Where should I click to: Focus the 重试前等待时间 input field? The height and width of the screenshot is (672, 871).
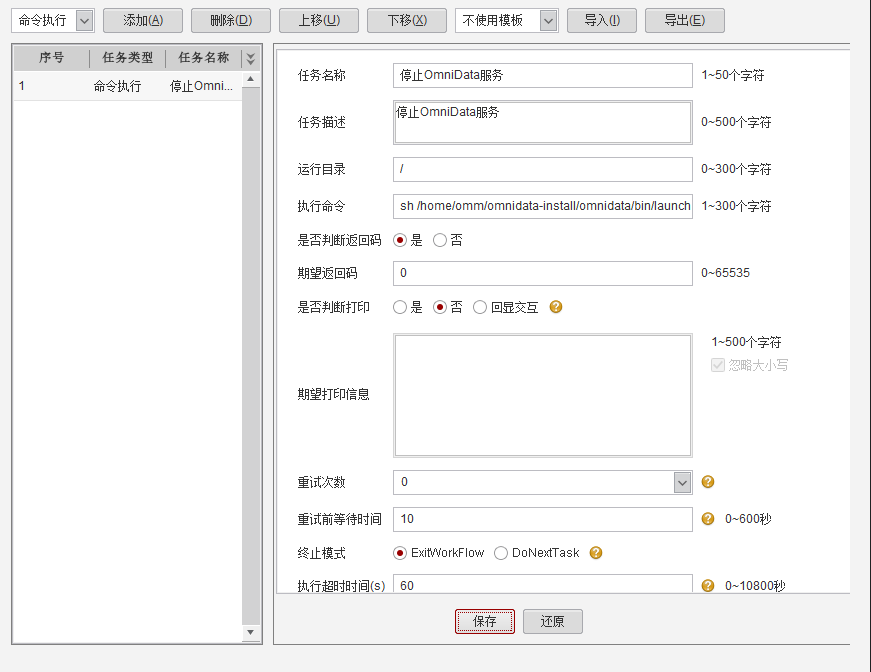click(543, 519)
